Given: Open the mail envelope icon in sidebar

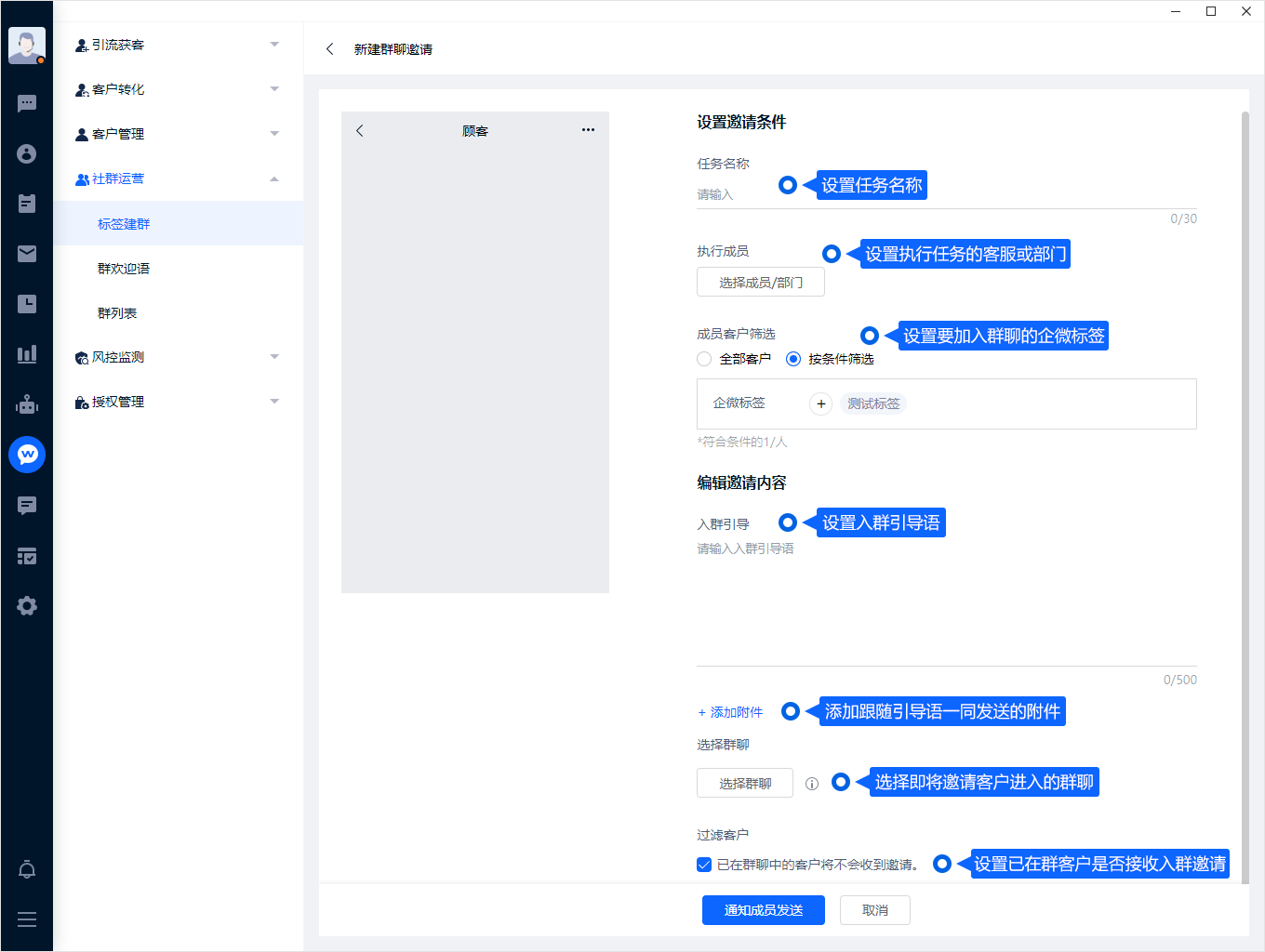Looking at the screenshot, I should (x=27, y=254).
